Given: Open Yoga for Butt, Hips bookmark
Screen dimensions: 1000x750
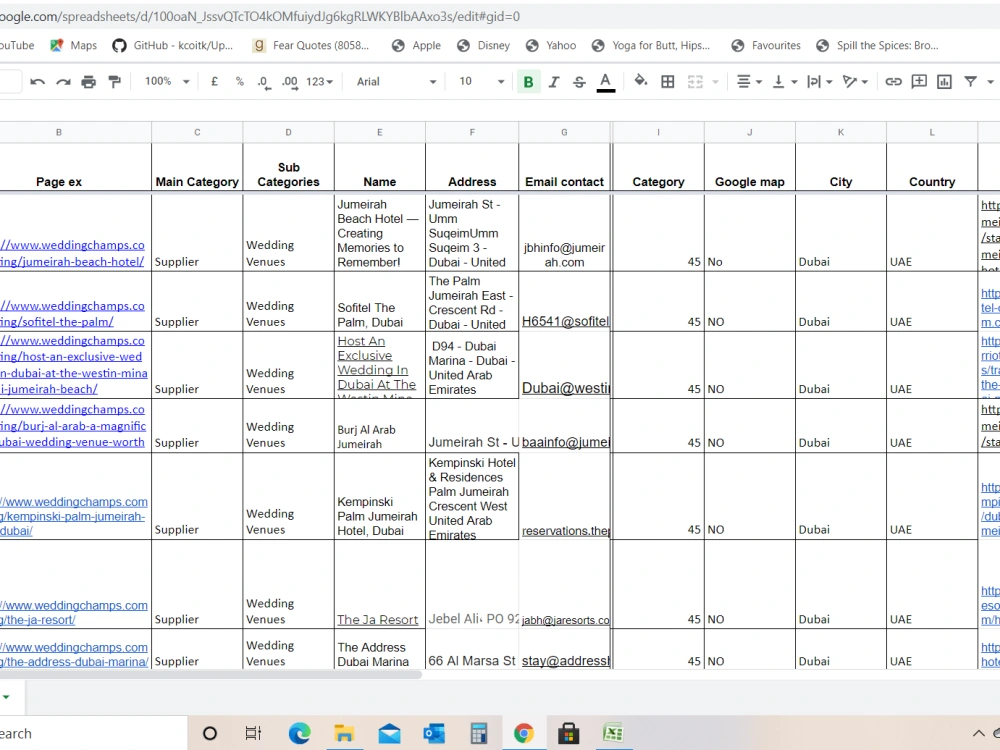Looking at the screenshot, I should coord(651,45).
